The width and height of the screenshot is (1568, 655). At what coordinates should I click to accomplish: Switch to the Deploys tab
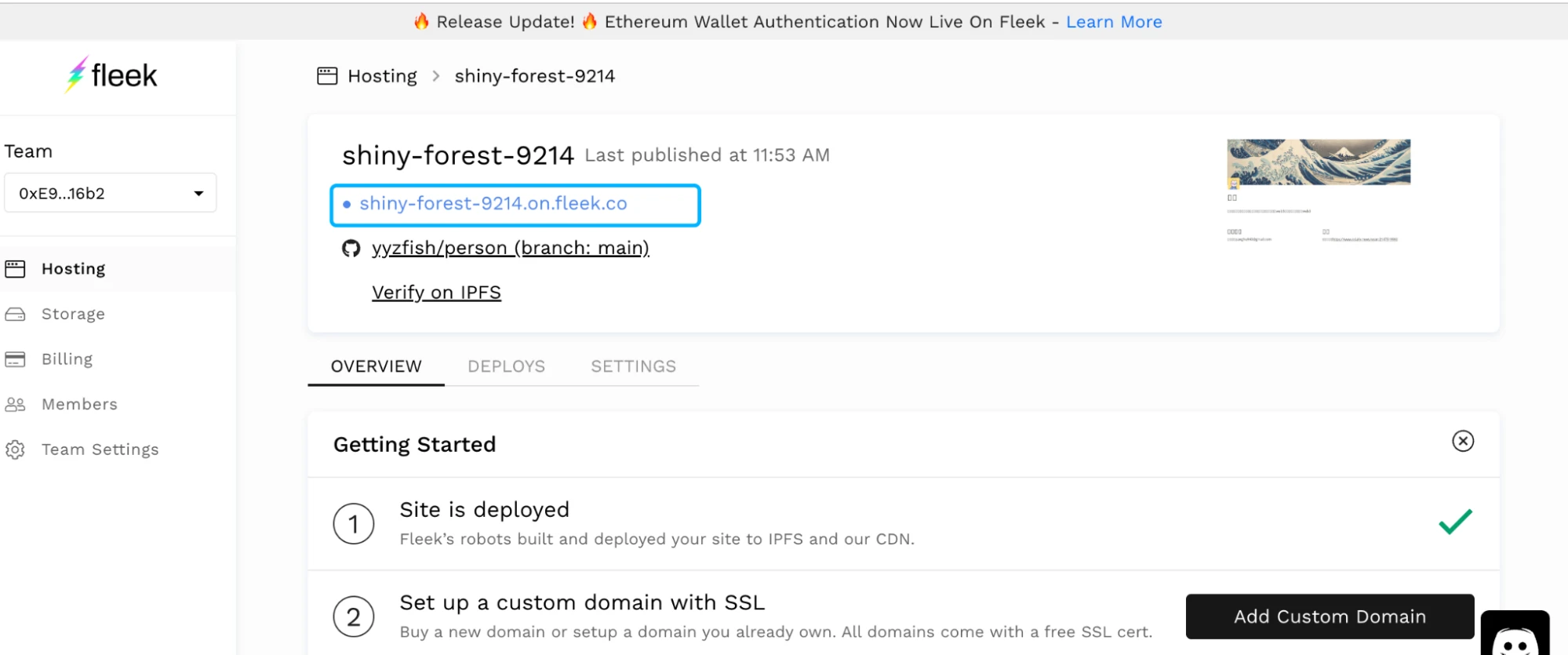[506, 366]
